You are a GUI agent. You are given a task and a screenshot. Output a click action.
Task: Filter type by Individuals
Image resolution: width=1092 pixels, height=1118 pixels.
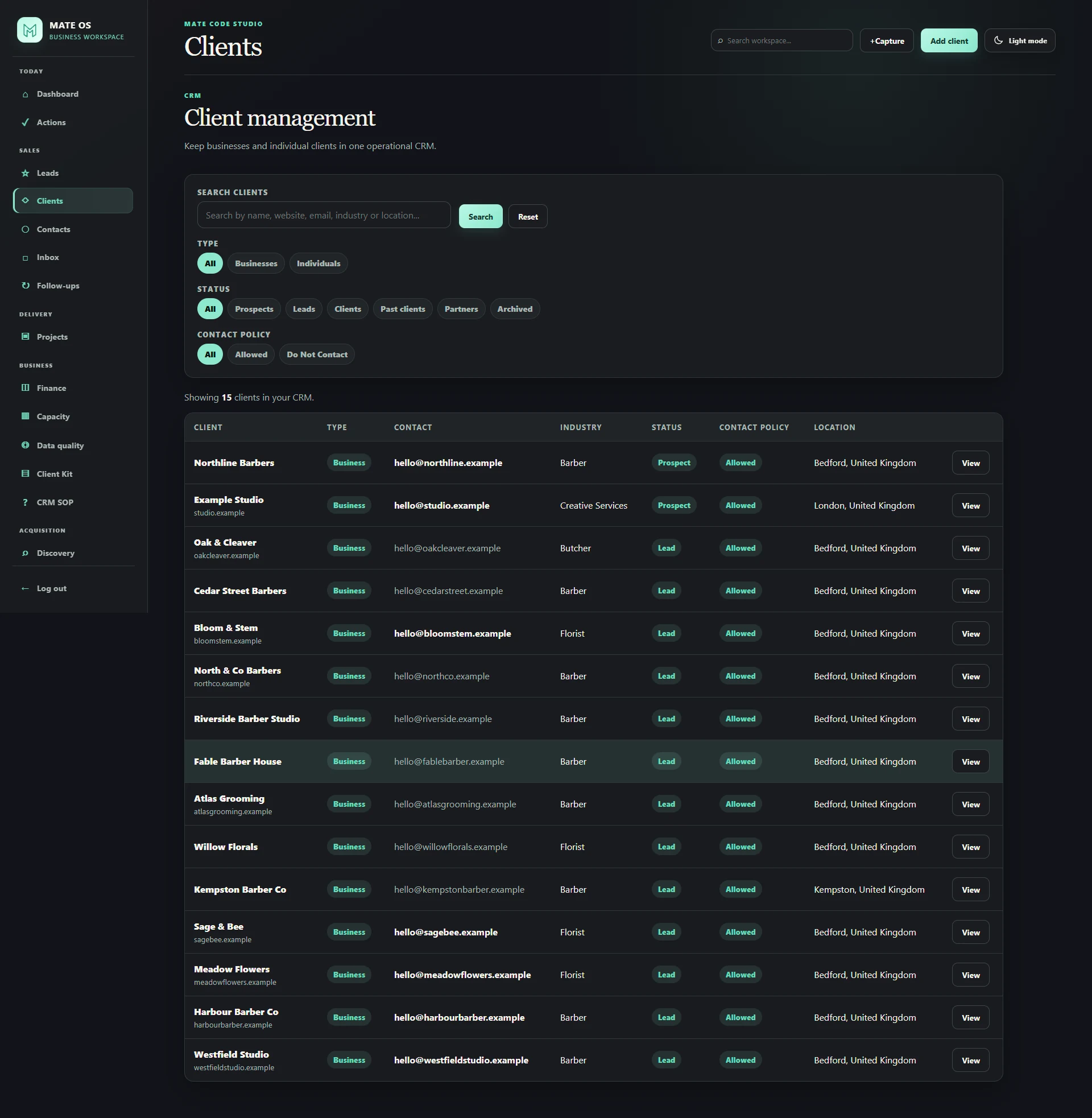(x=318, y=263)
